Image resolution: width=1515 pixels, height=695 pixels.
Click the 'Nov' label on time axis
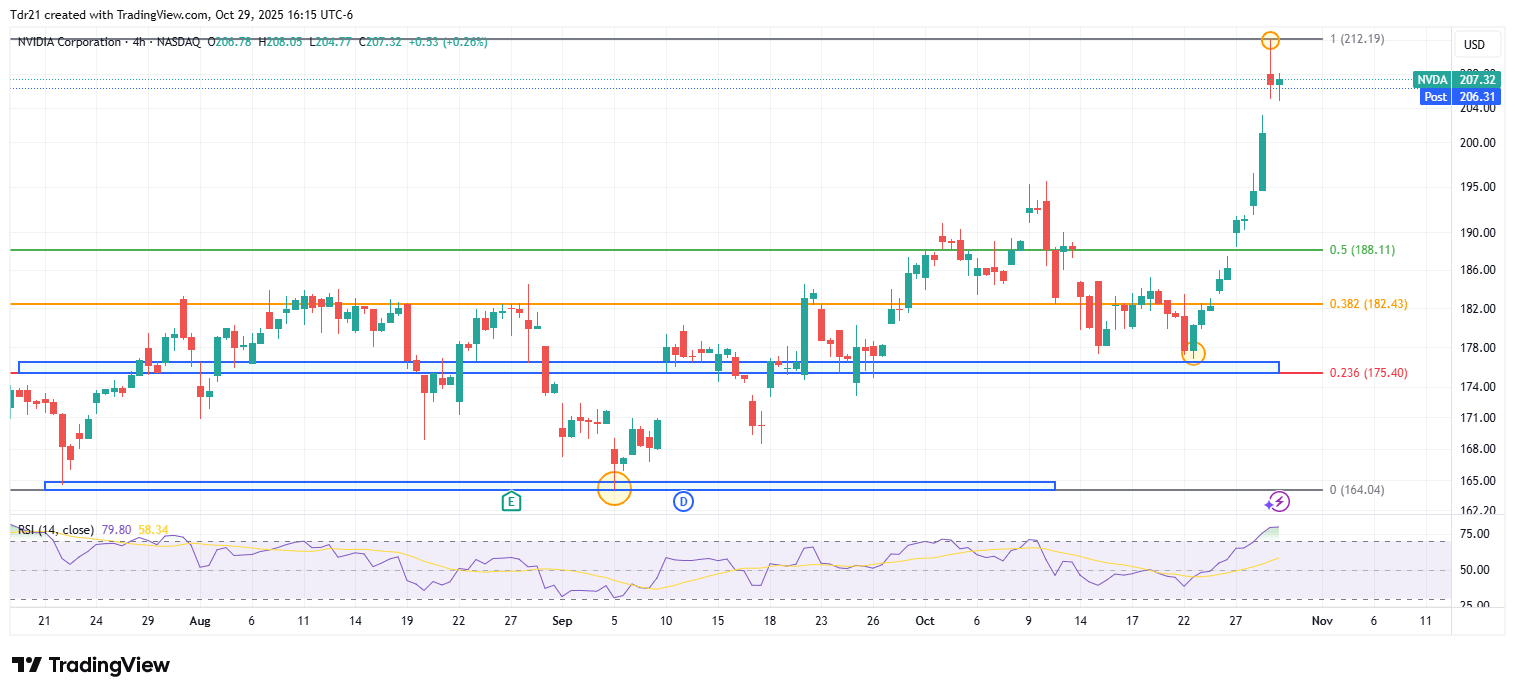pyautogui.click(x=1321, y=621)
